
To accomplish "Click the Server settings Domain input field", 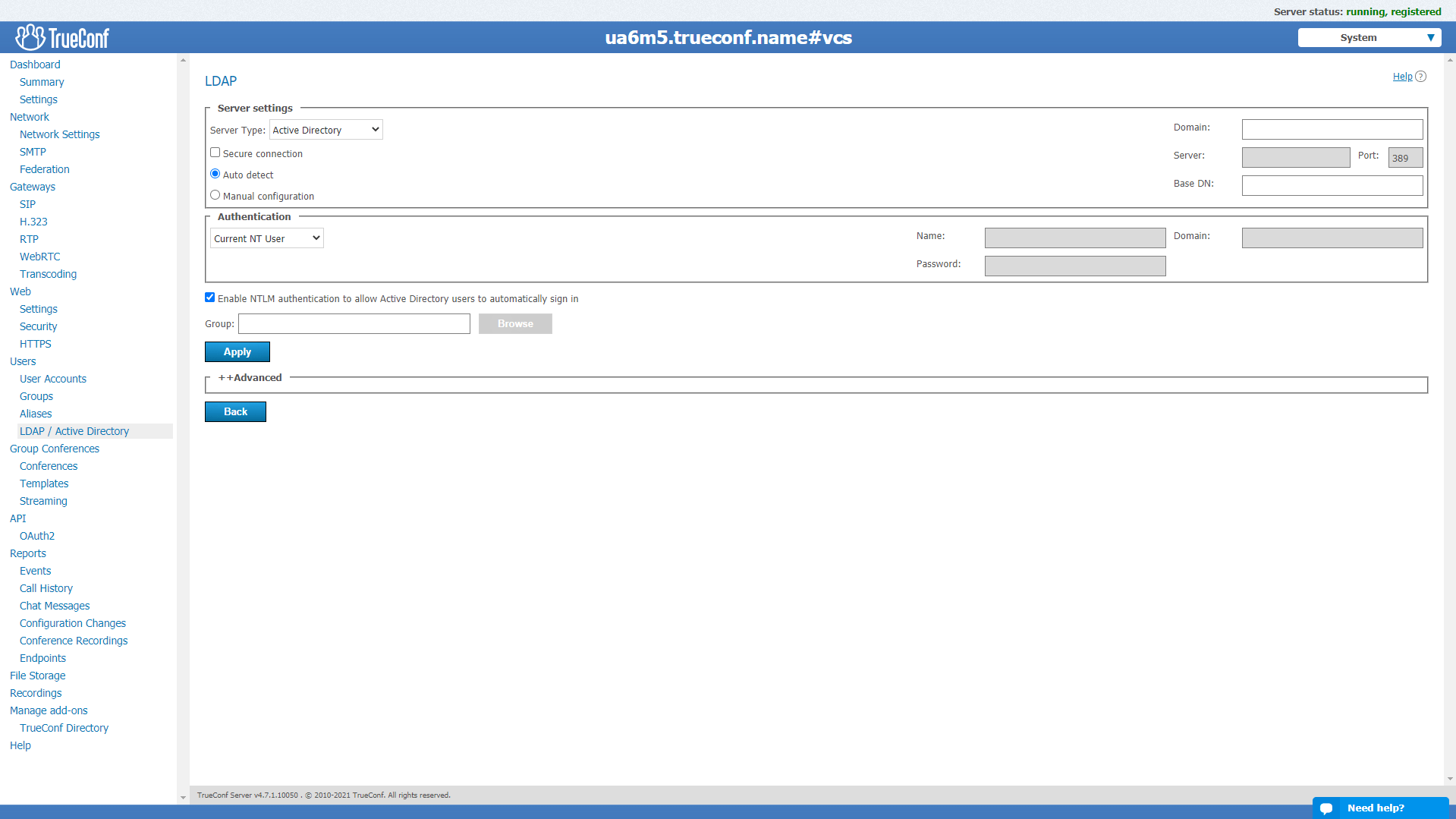I will click(x=1332, y=130).
